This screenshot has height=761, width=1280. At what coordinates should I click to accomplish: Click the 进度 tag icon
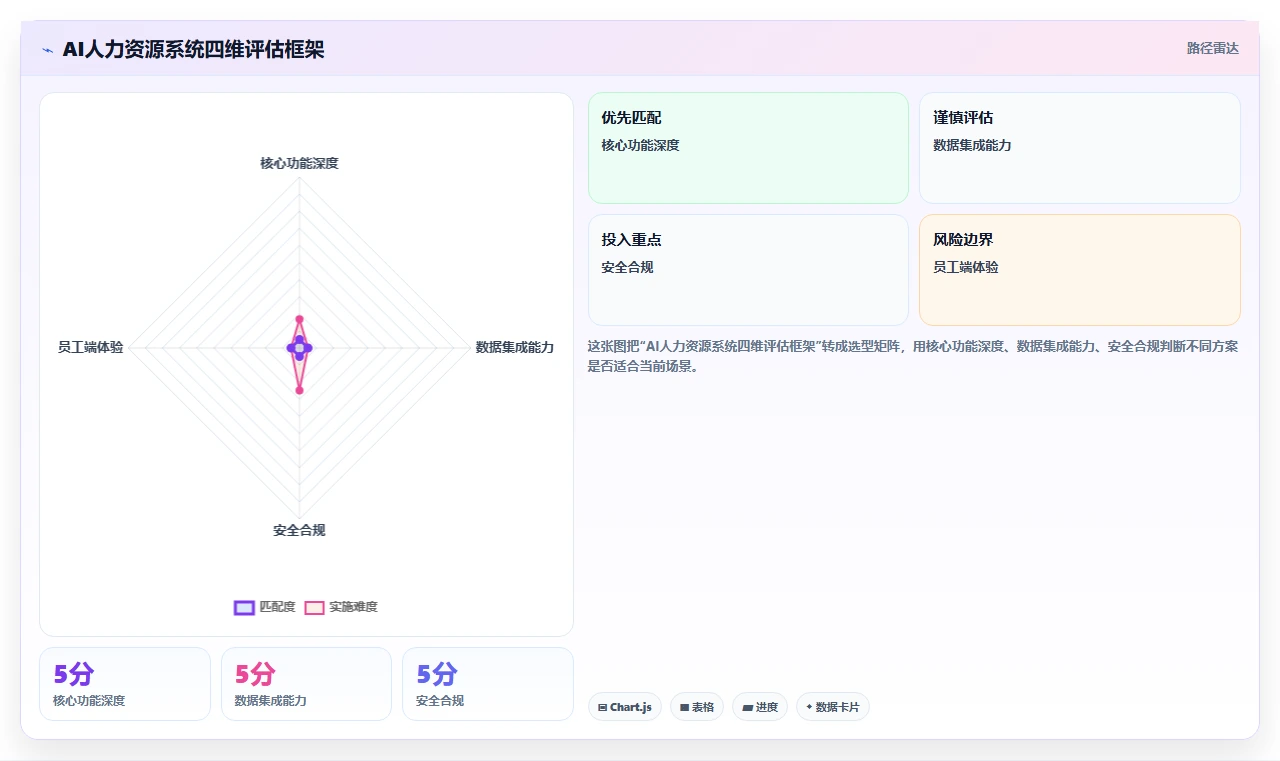pos(747,707)
